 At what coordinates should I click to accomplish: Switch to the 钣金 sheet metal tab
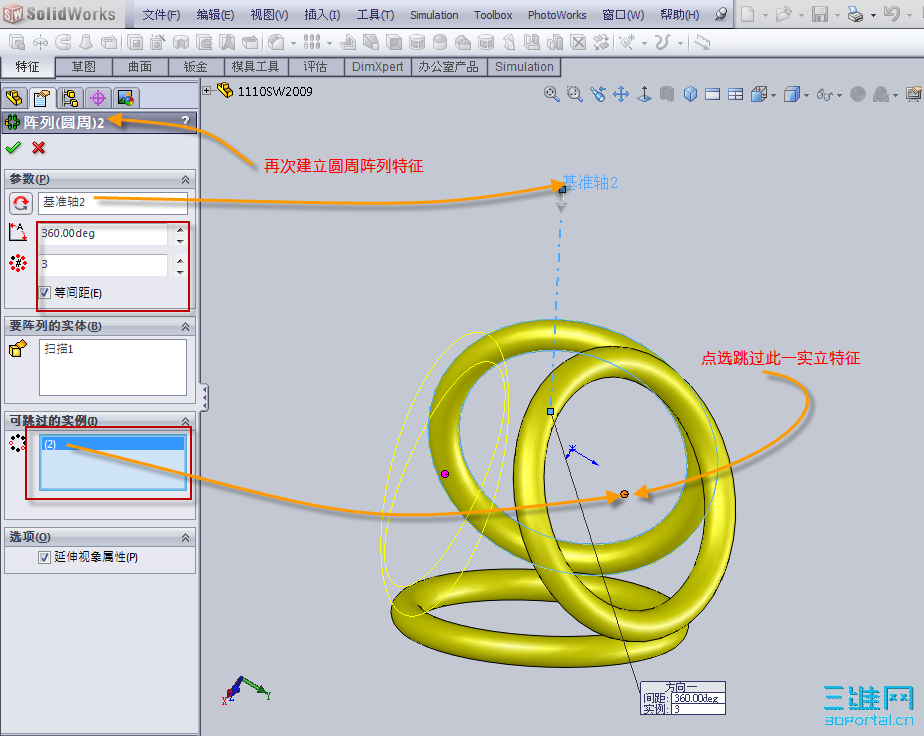coord(196,67)
